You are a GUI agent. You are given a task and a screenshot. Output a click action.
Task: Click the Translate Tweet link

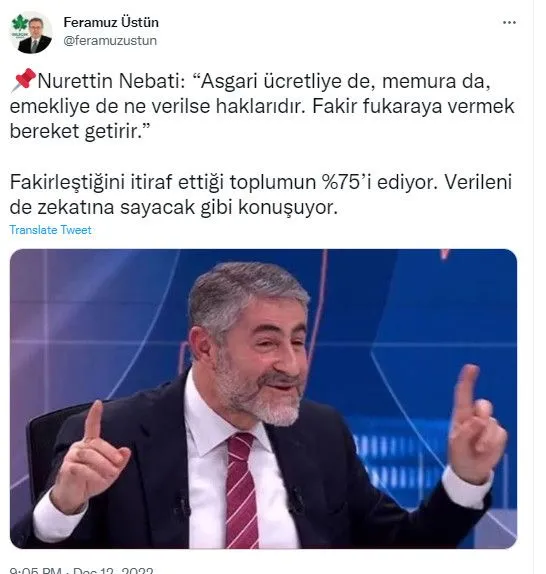pos(50,230)
